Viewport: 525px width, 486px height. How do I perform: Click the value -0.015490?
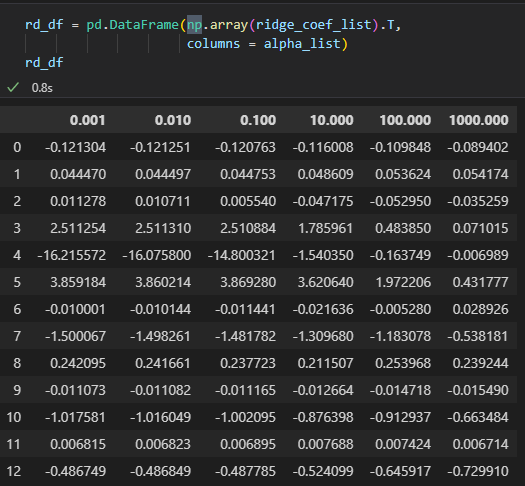(478, 390)
